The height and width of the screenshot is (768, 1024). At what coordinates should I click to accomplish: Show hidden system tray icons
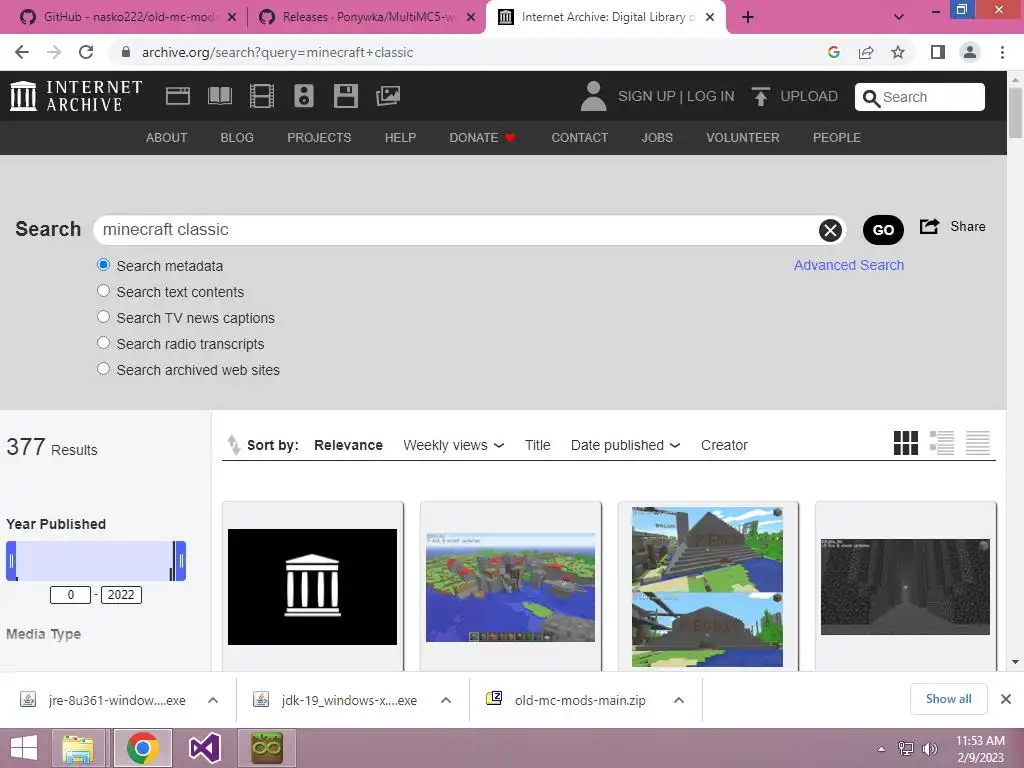click(x=882, y=749)
